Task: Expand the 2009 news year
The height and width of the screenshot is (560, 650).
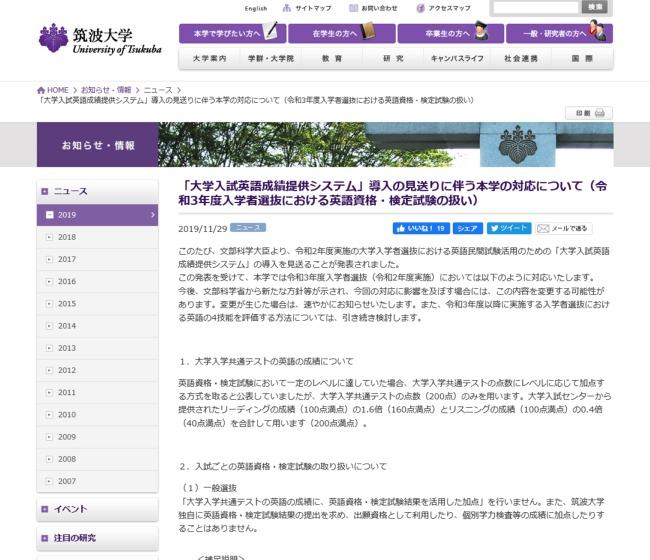Action: point(97,437)
